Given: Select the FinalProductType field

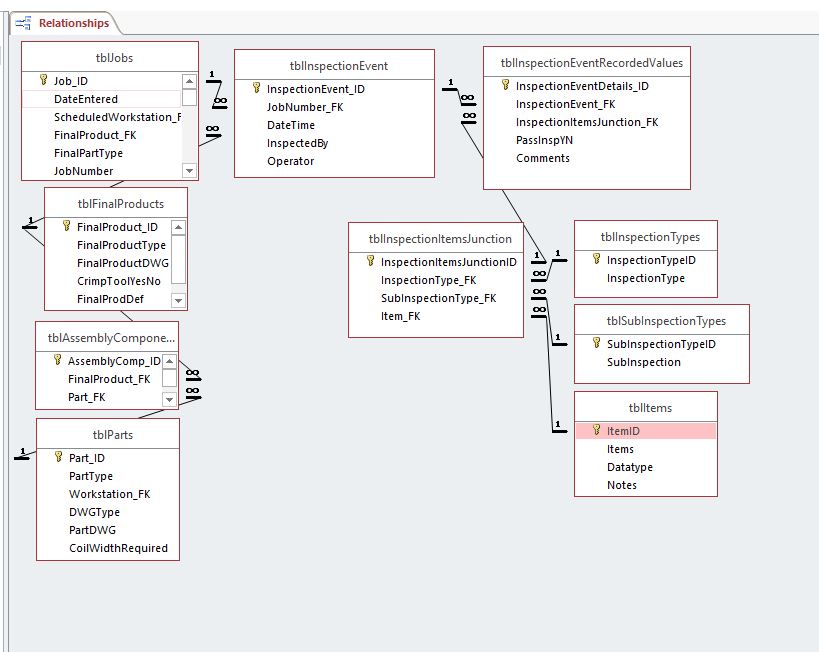Looking at the screenshot, I should tap(121, 245).
